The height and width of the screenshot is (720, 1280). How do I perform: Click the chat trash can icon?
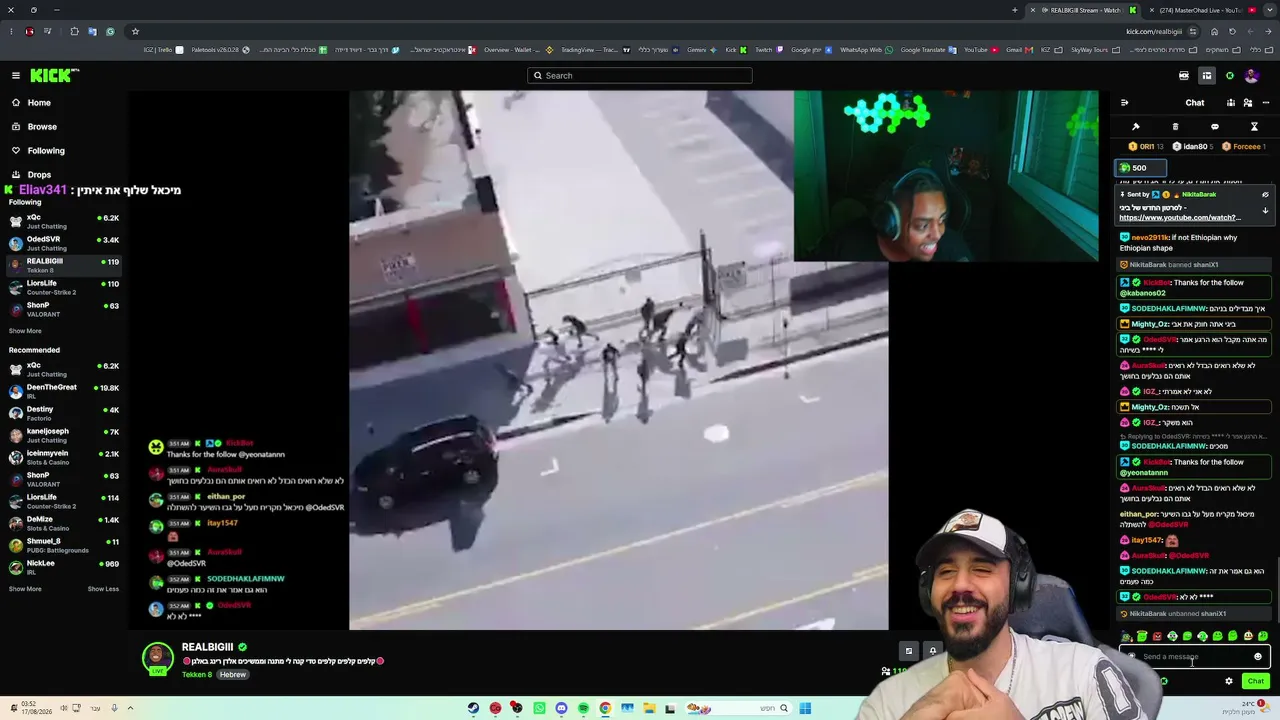pyautogui.click(x=1175, y=127)
